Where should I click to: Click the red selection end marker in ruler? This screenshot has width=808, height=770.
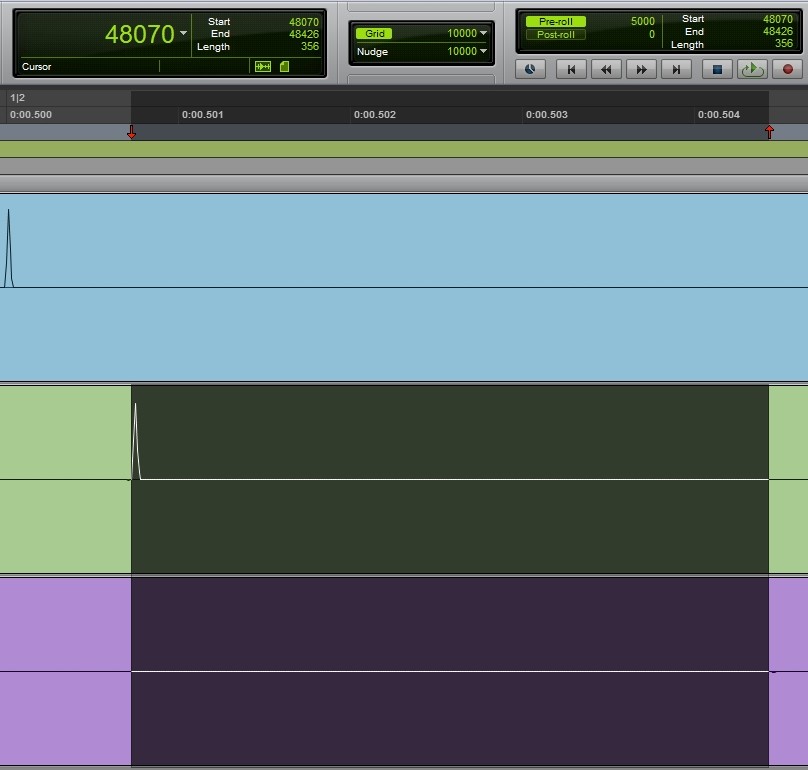769,132
